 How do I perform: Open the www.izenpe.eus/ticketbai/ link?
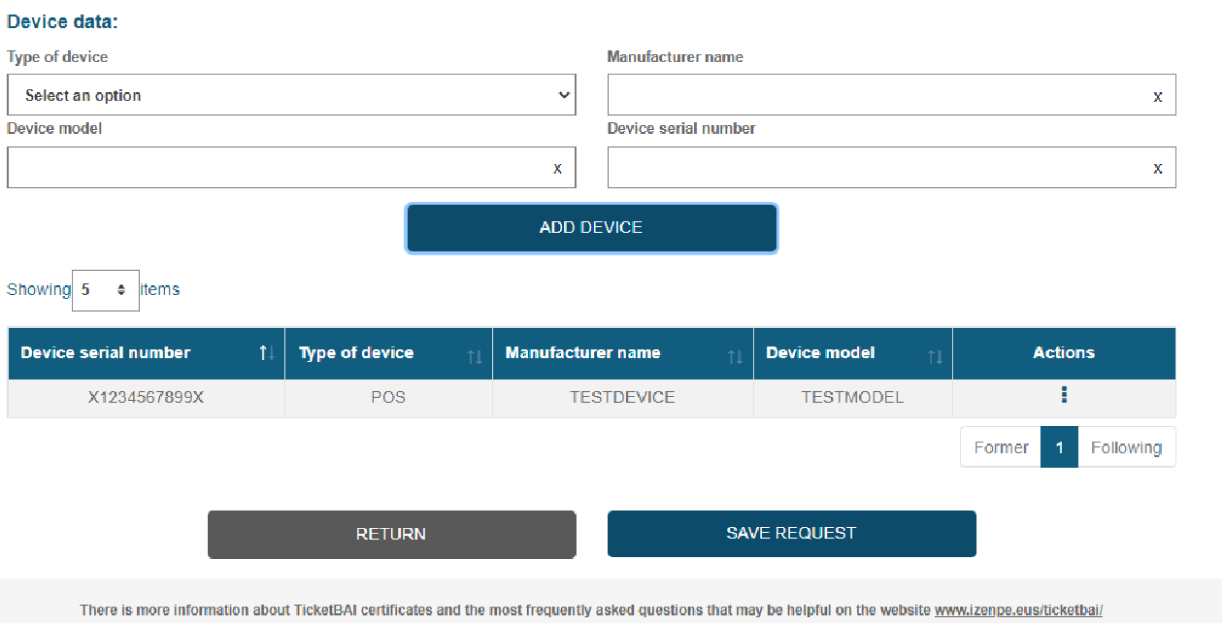coord(1018,610)
